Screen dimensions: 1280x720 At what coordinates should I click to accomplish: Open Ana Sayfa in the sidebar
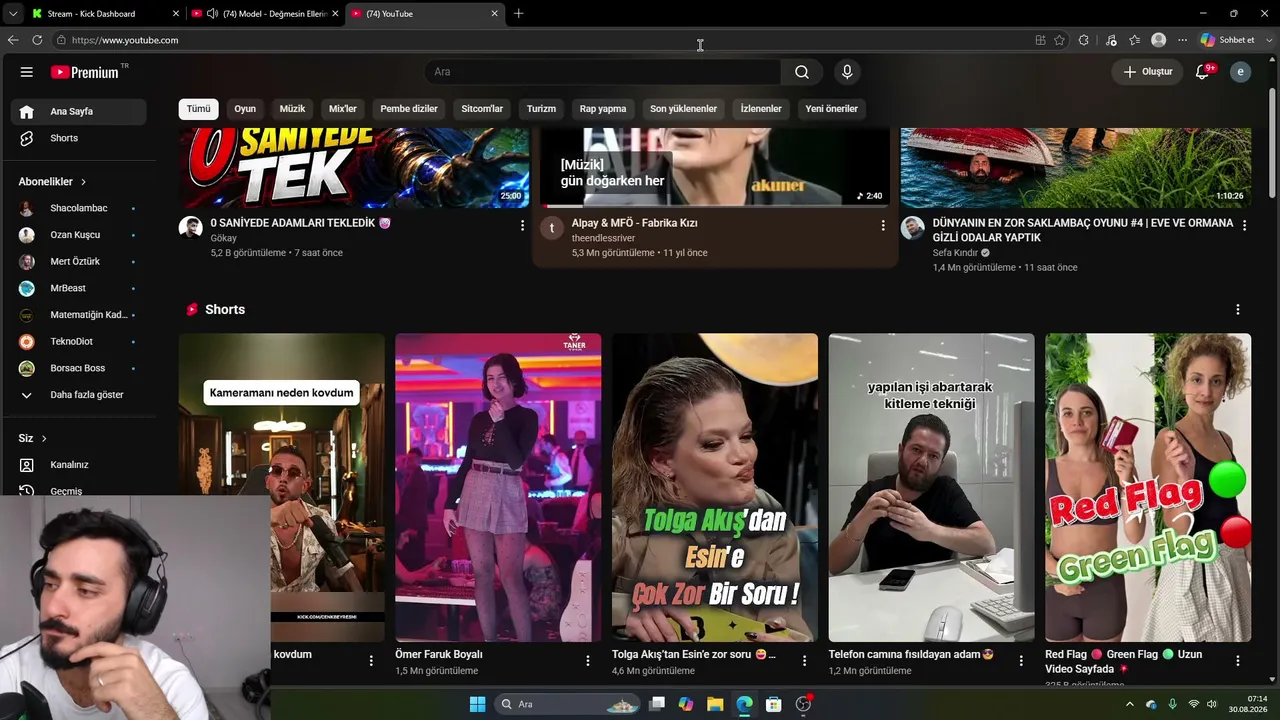point(78,111)
